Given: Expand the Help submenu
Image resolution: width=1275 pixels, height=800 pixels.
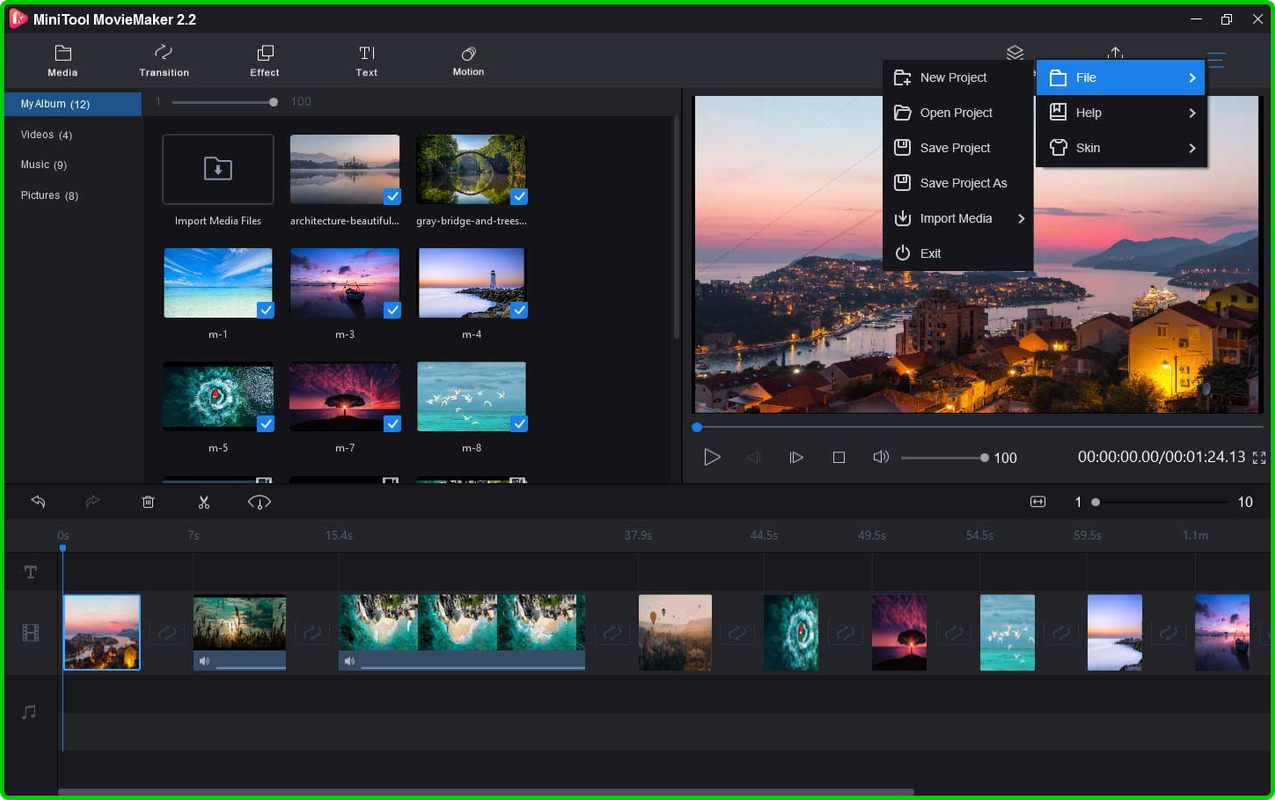Looking at the screenshot, I should 1120,113.
